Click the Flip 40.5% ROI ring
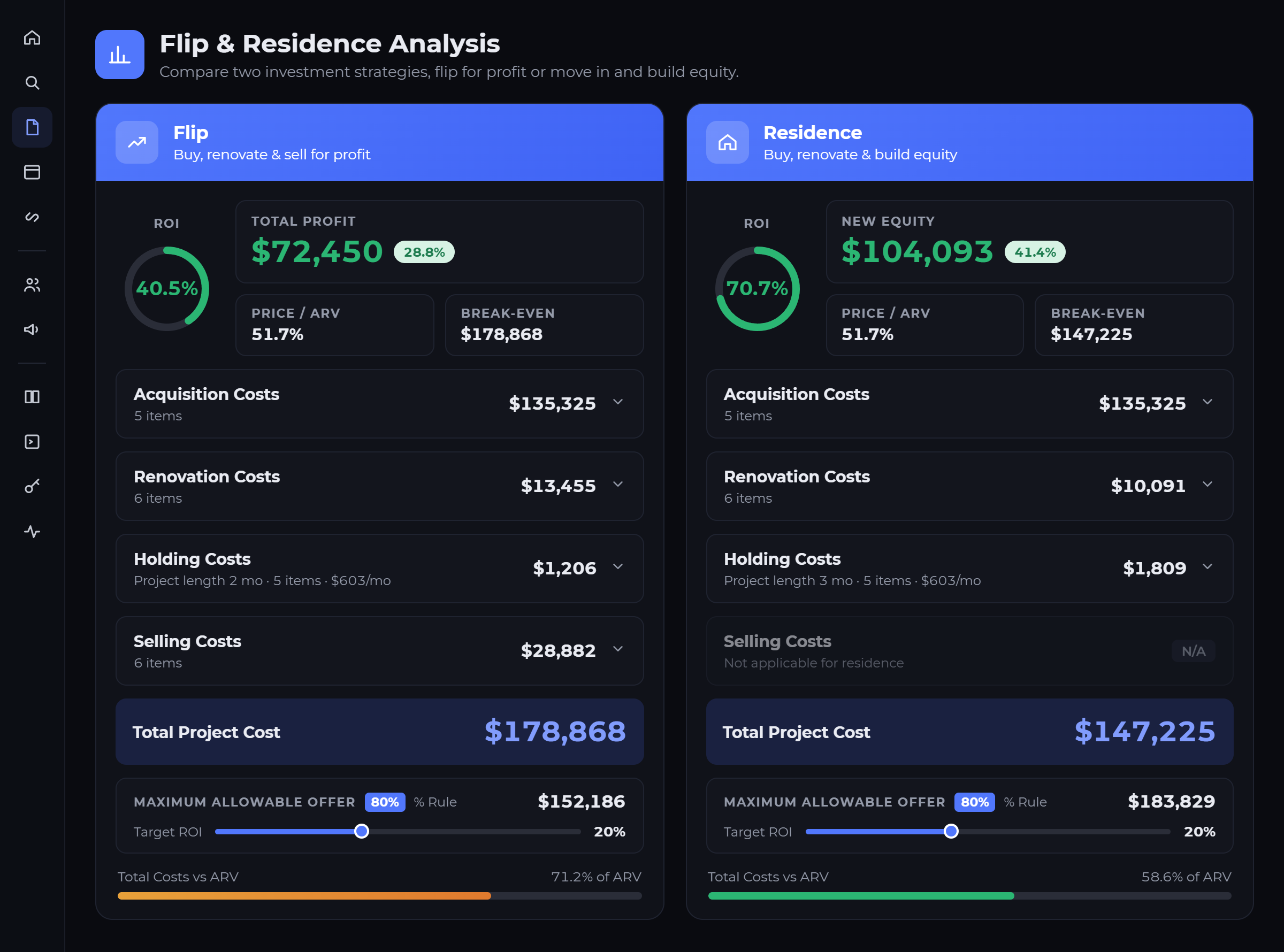 [x=167, y=289]
